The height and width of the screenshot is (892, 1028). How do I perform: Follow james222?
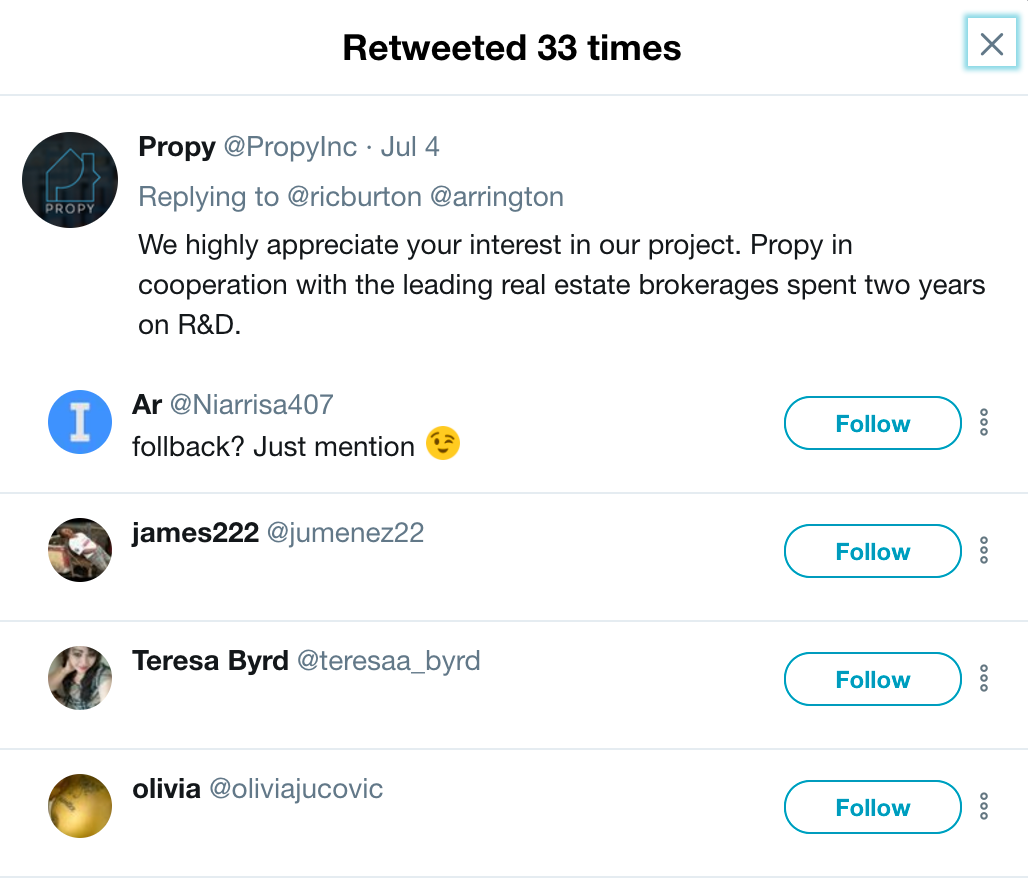point(872,552)
